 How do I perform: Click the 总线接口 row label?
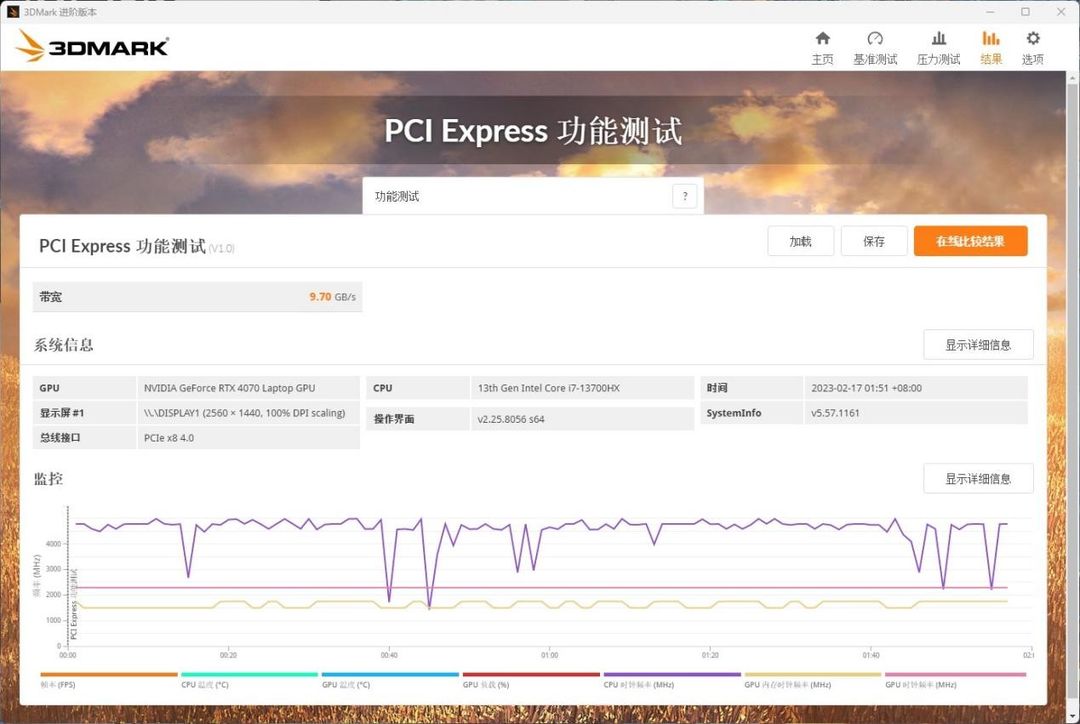pyautogui.click(x=60, y=437)
